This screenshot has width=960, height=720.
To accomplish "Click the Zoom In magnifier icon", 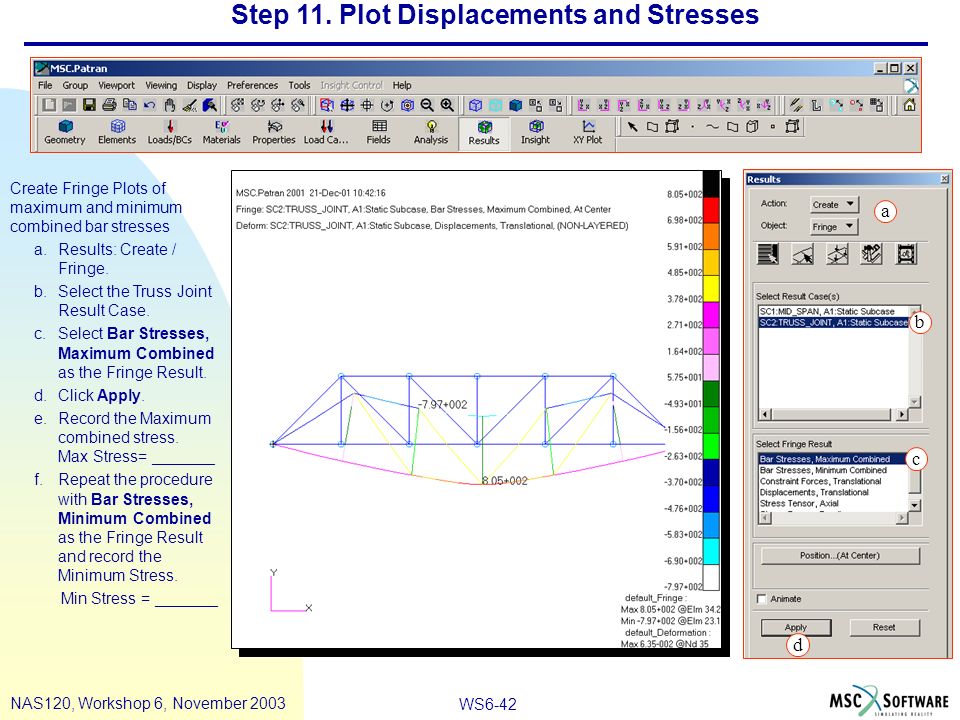I will [x=447, y=105].
